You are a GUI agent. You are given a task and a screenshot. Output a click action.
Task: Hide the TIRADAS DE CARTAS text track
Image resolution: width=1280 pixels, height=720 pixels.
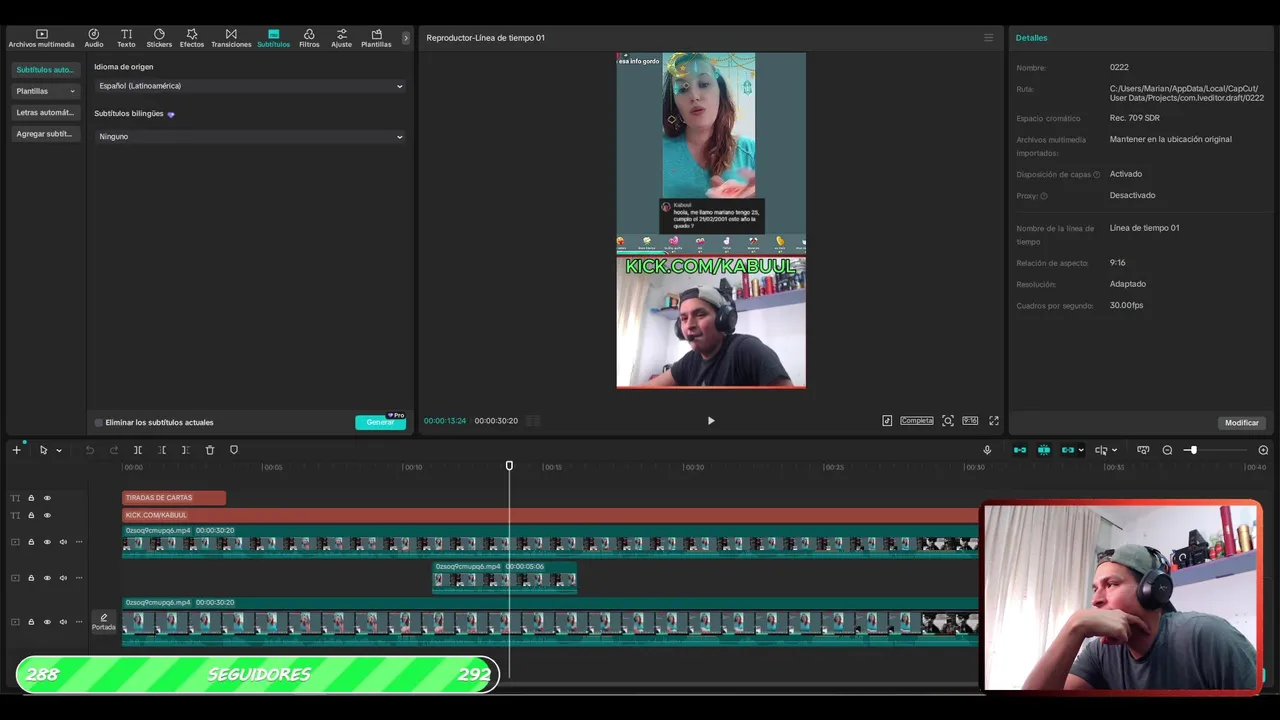tap(47, 498)
